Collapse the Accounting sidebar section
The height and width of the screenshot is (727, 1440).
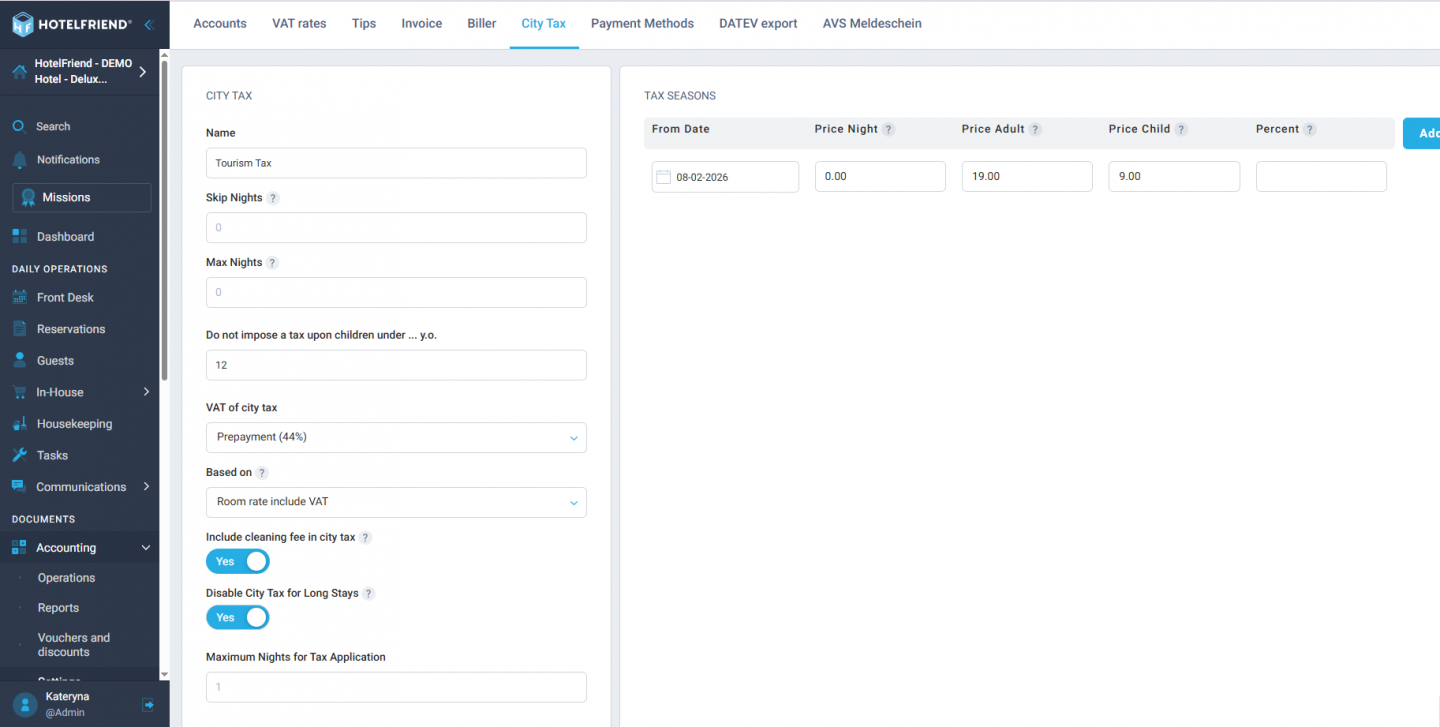pos(146,548)
